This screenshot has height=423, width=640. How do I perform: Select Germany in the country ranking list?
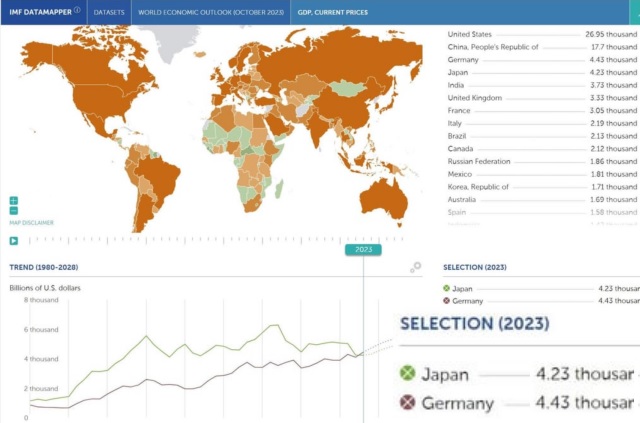pyautogui.click(x=542, y=60)
